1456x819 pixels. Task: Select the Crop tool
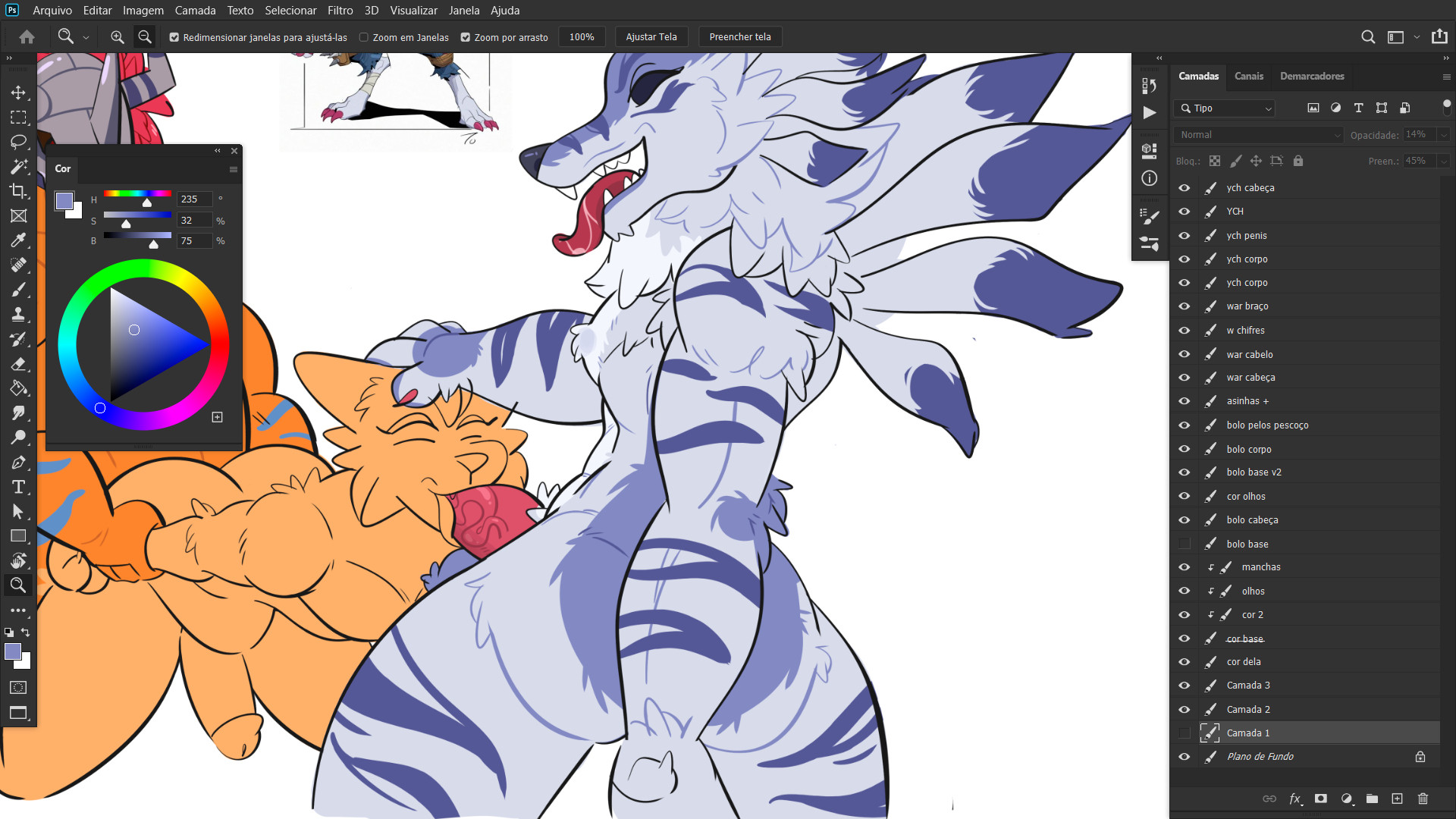[x=18, y=191]
